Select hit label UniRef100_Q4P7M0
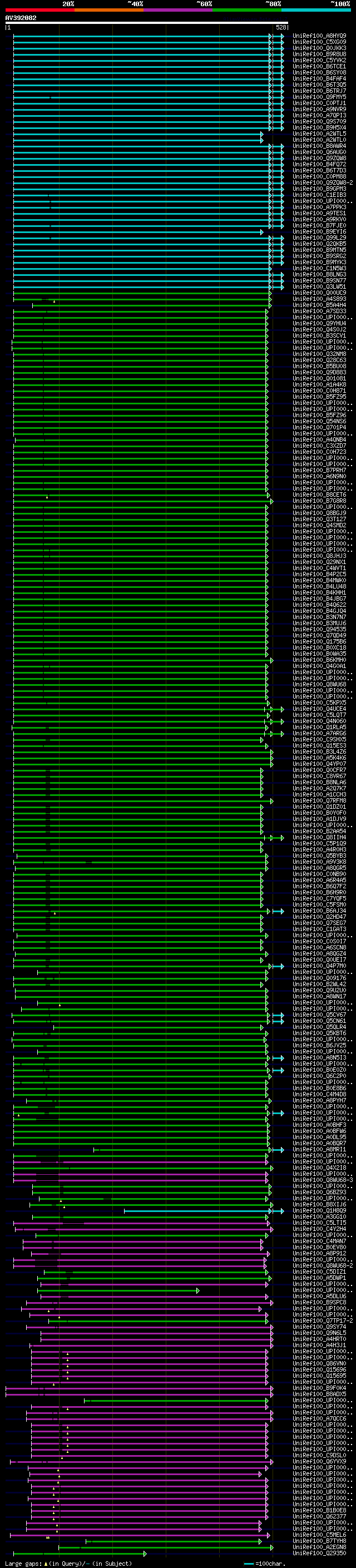The width and height of the screenshot is (356, 1568). pos(319,966)
